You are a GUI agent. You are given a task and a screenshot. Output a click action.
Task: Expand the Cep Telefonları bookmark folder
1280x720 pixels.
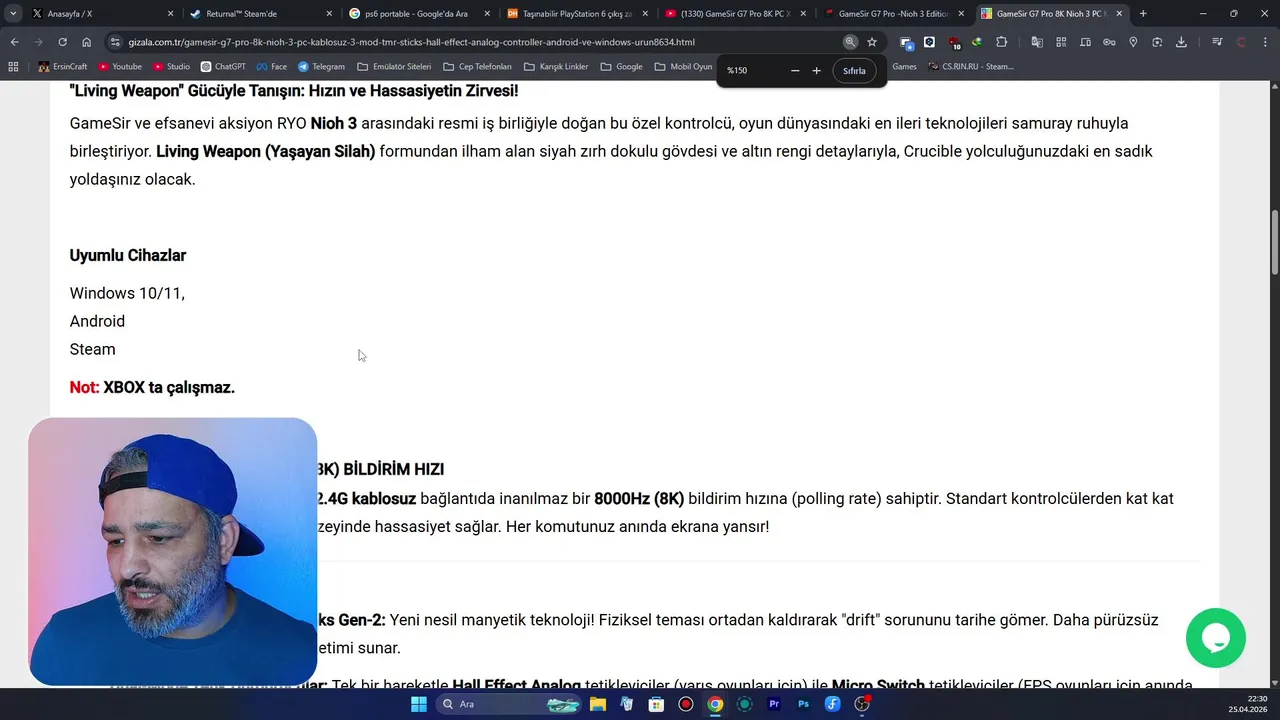coord(477,67)
